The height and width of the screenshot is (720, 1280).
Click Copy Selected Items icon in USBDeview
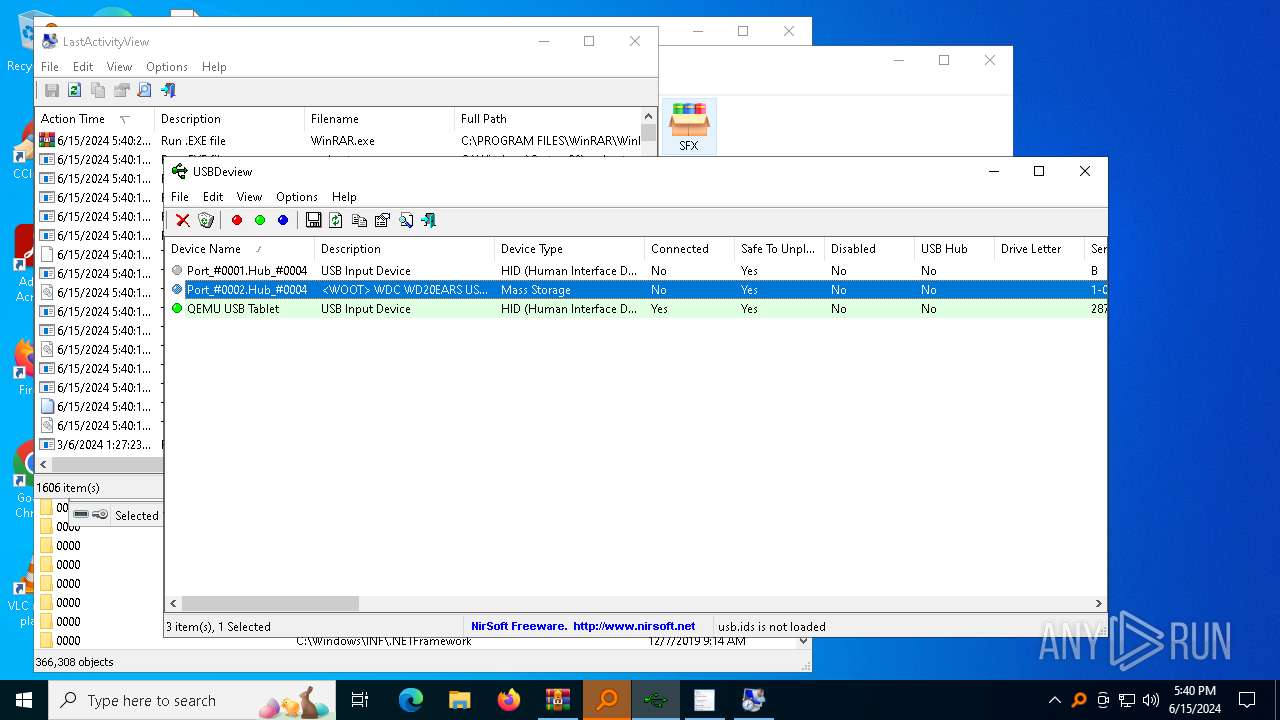point(359,220)
